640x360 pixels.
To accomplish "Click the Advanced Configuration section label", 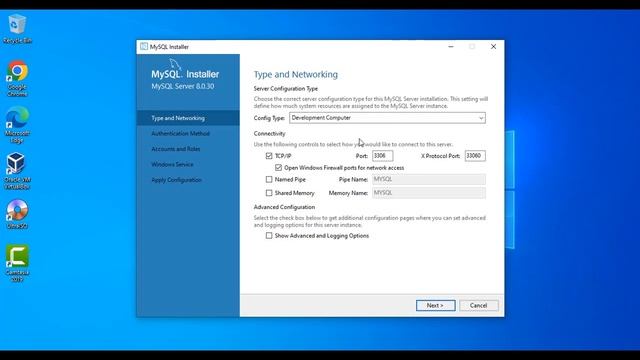I will 284,207.
